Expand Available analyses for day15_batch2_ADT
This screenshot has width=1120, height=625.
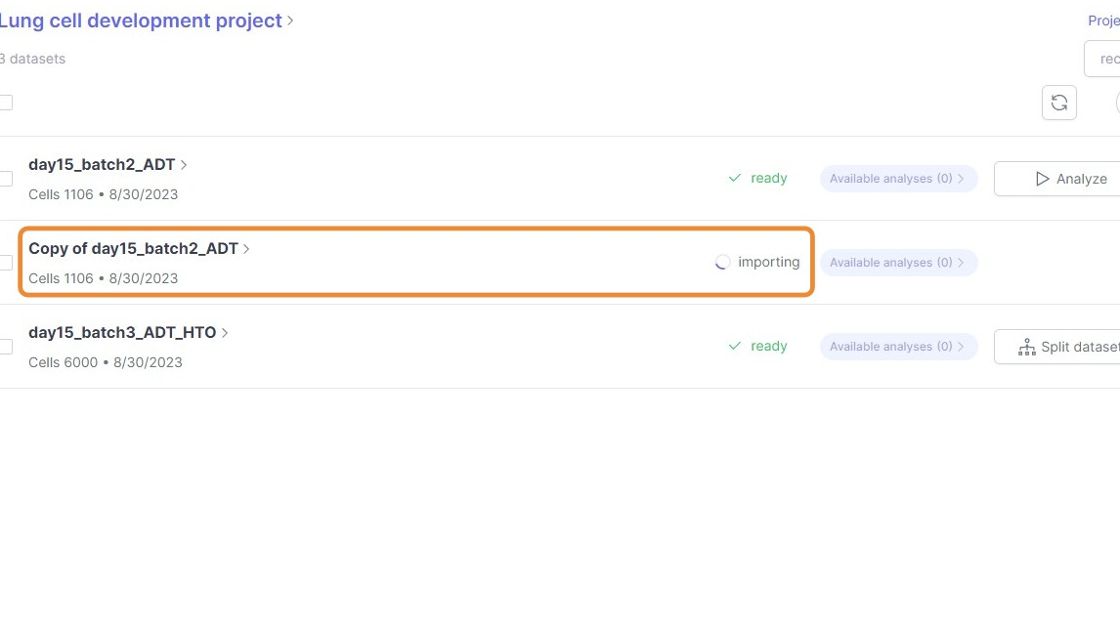pyautogui.click(x=898, y=179)
